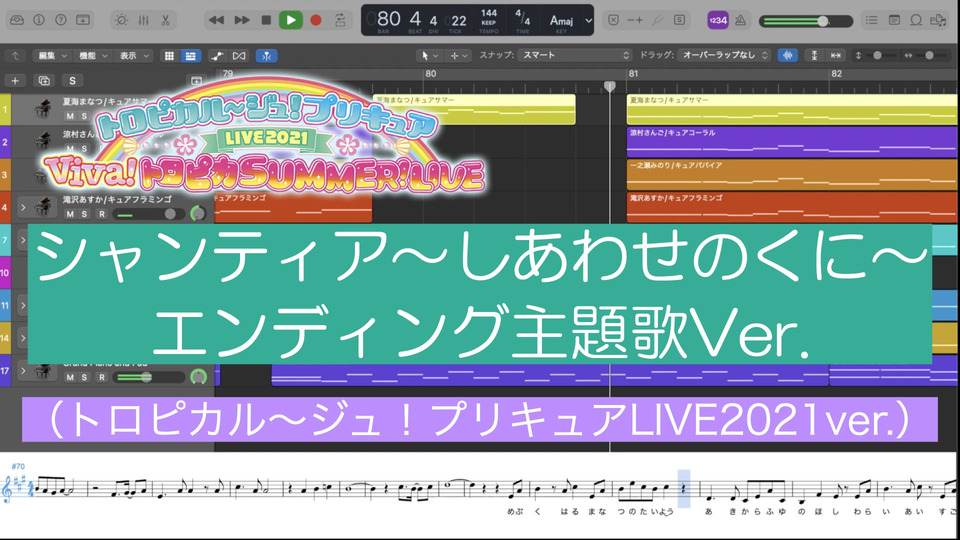The height and width of the screenshot is (540, 960).
Task: Solo track 17 Grand Piano
Action: (84, 377)
